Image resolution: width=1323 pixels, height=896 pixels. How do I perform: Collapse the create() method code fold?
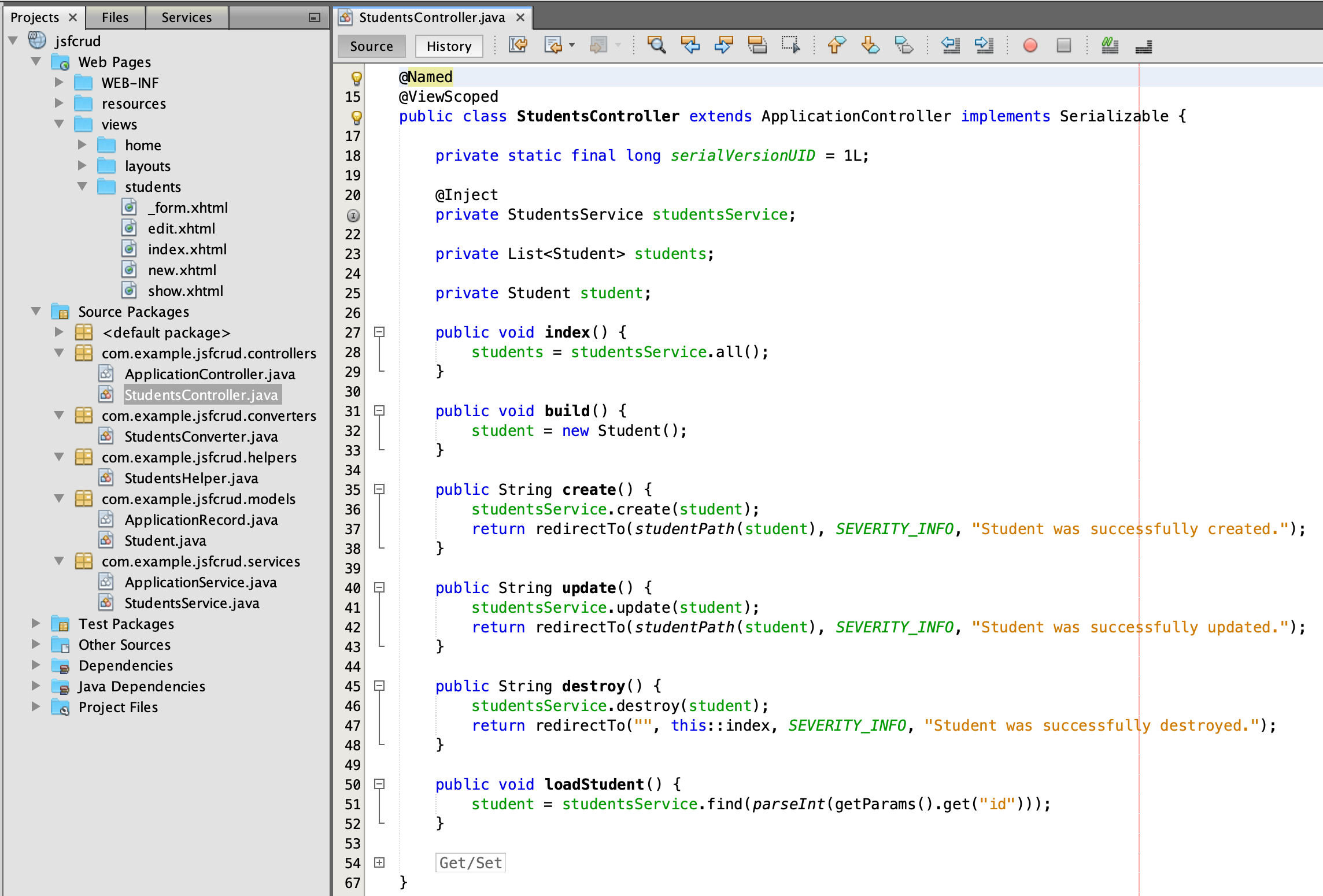[x=379, y=489]
